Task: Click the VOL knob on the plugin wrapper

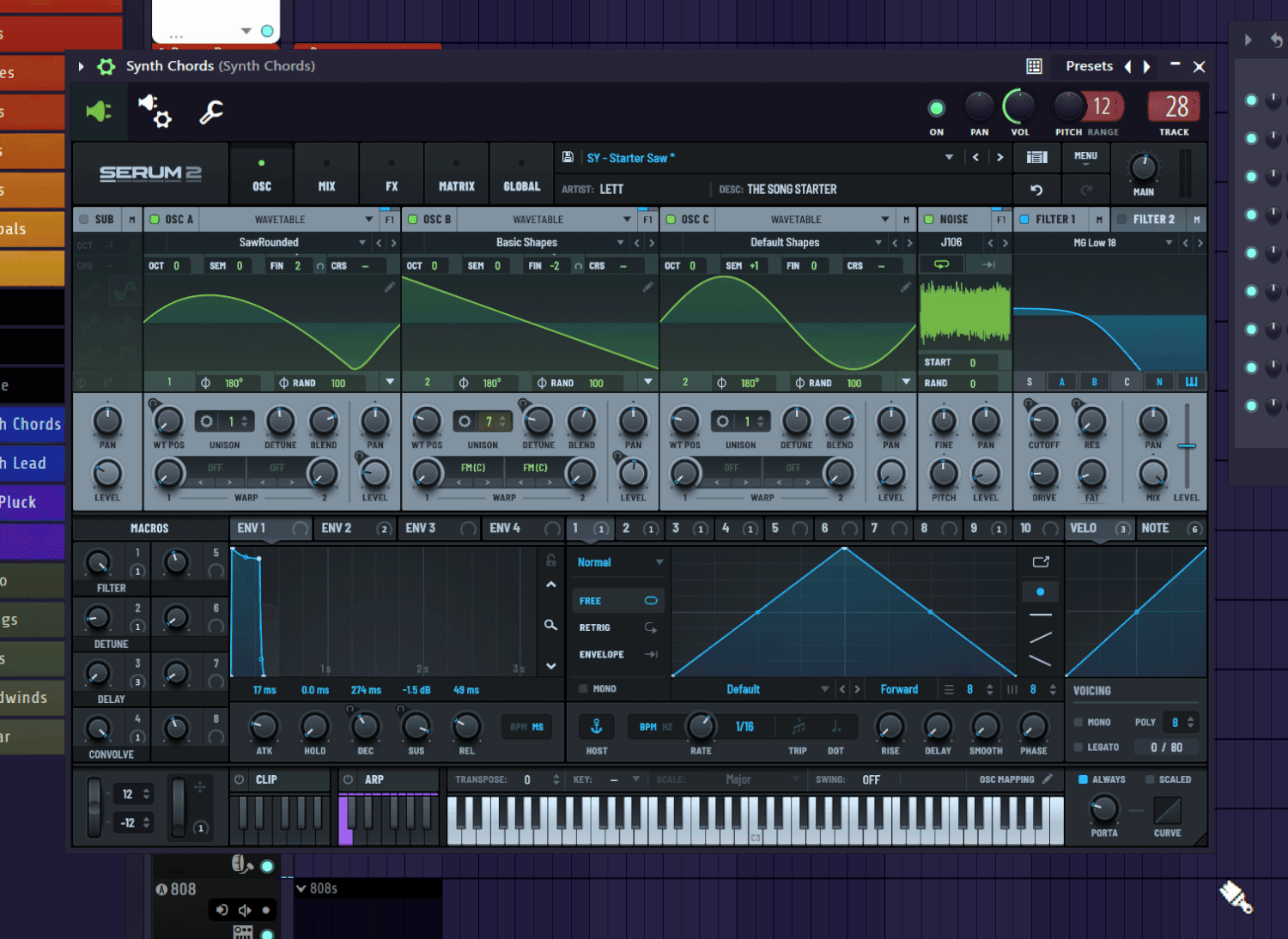Action: pos(1019,107)
